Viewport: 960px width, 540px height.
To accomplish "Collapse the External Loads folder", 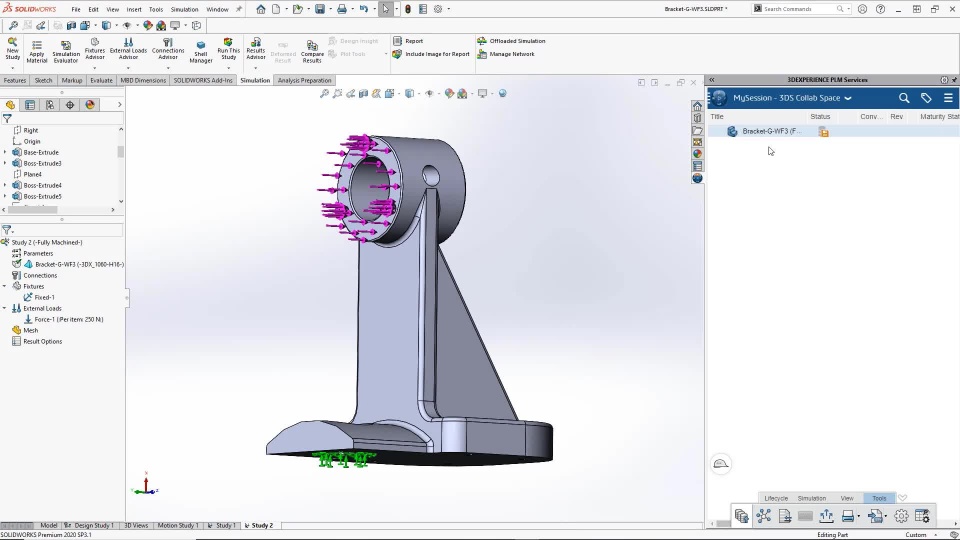I will pyautogui.click(x=5, y=308).
